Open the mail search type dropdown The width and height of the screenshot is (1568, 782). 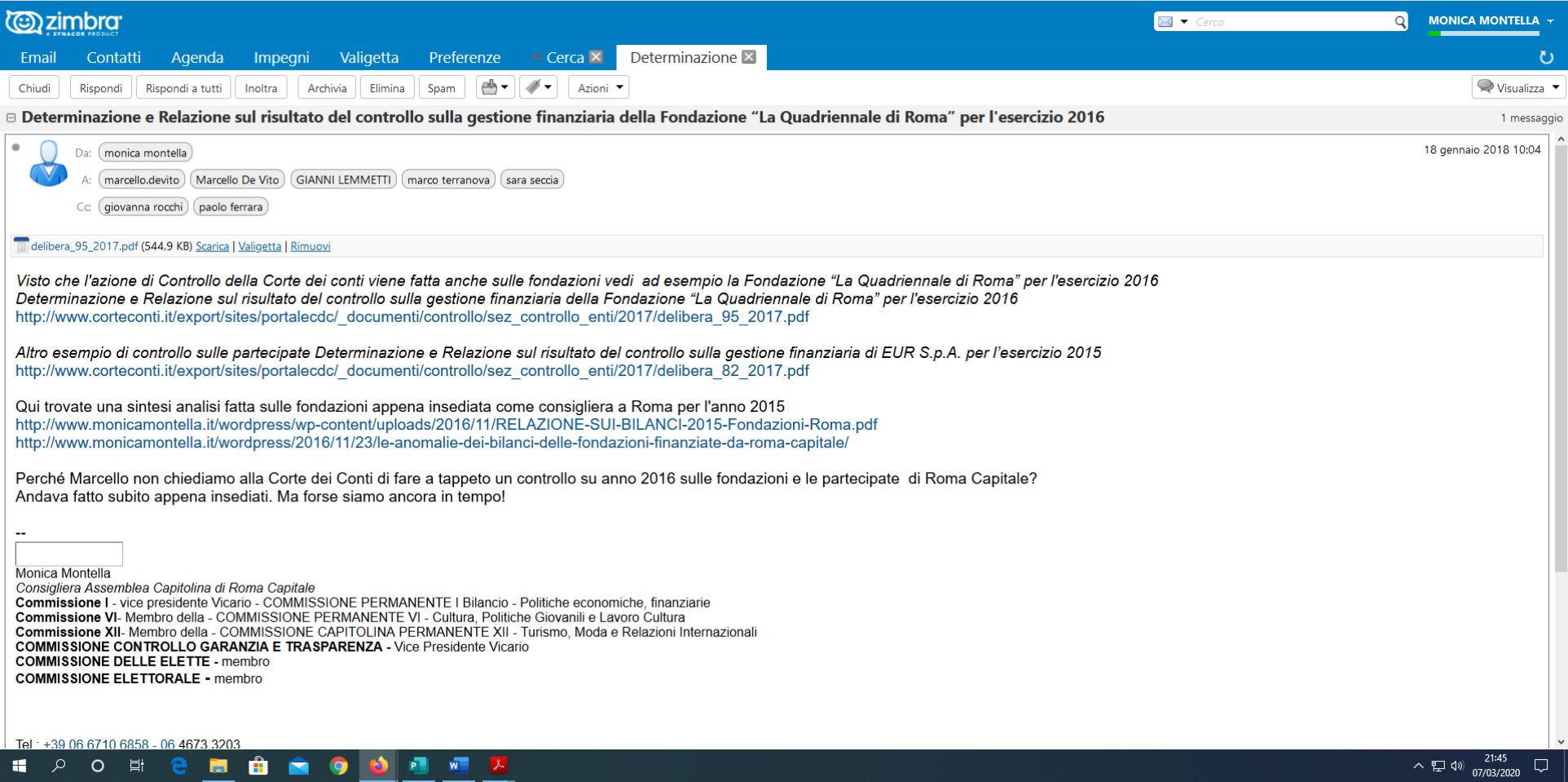(x=1173, y=22)
